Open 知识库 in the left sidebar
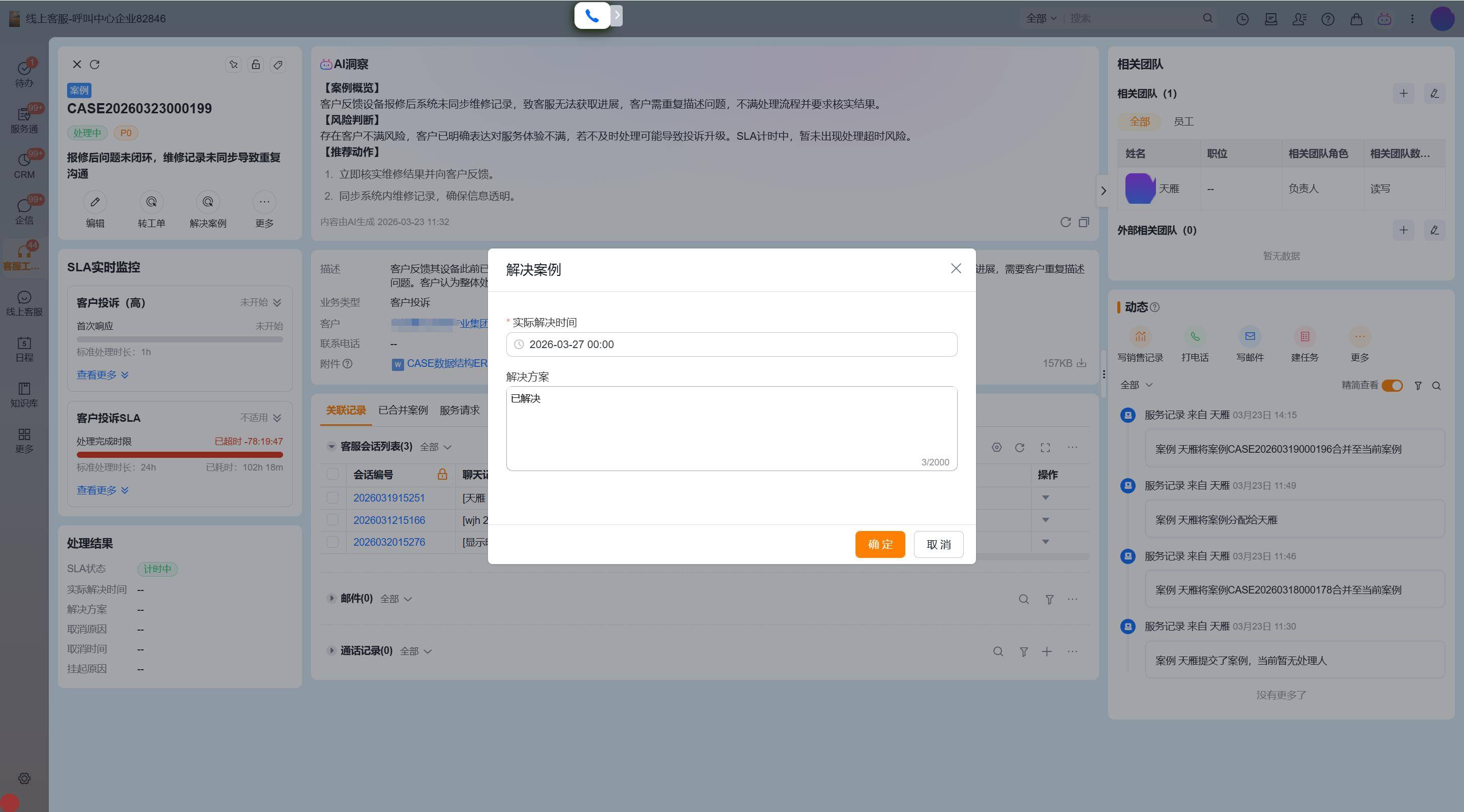This screenshot has width=1464, height=812. (x=24, y=394)
